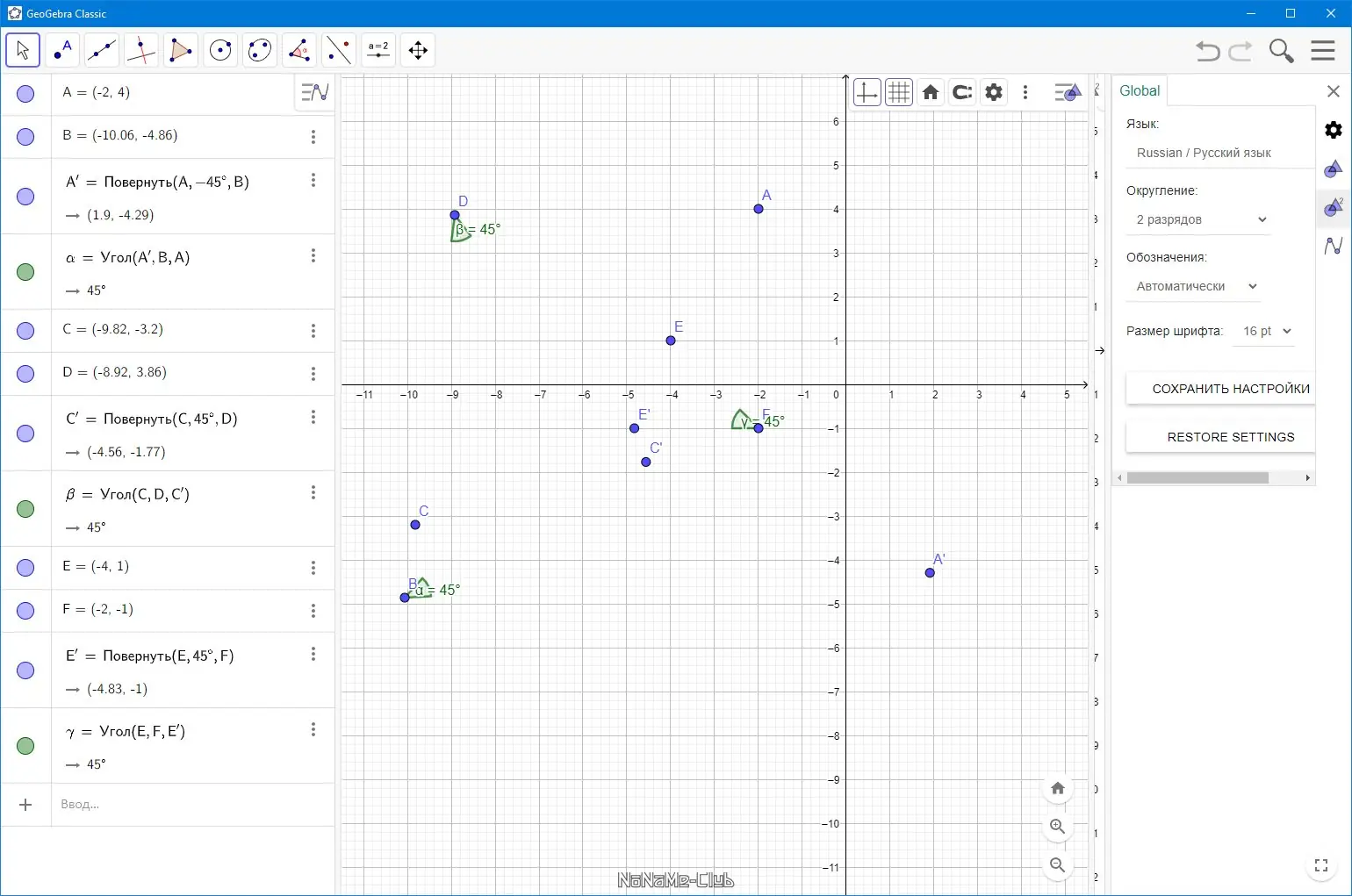Select the Polygon tool
The height and width of the screenshot is (896, 1352).
pyautogui.click(x=181, y=50)
